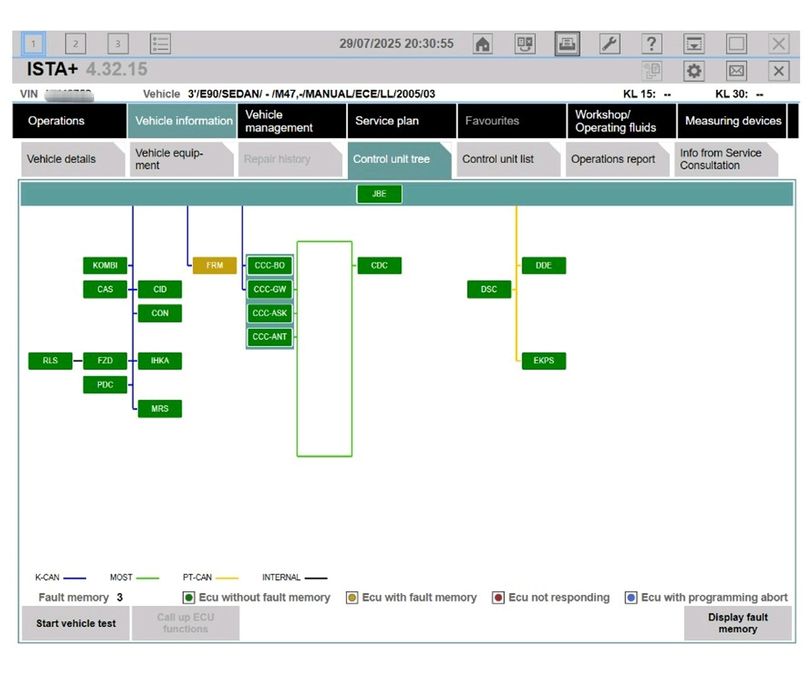Viewport: 811px width, 699px height.
Task: Select session tab number 3
Action: click(118, 43)
